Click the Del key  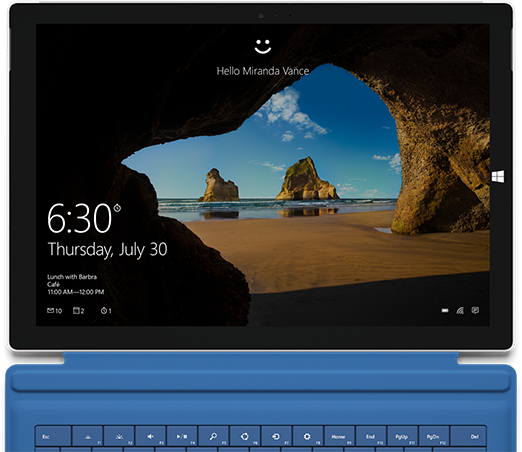tap(468, 436)
